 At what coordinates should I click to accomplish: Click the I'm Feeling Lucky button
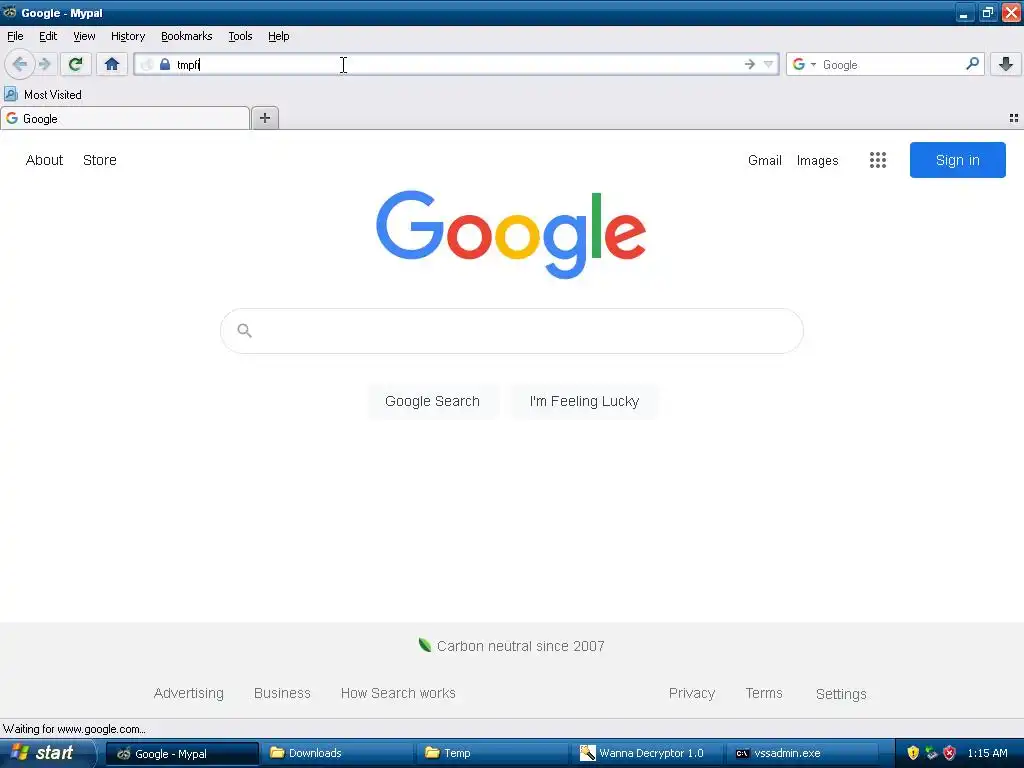(x=584, y=401)
